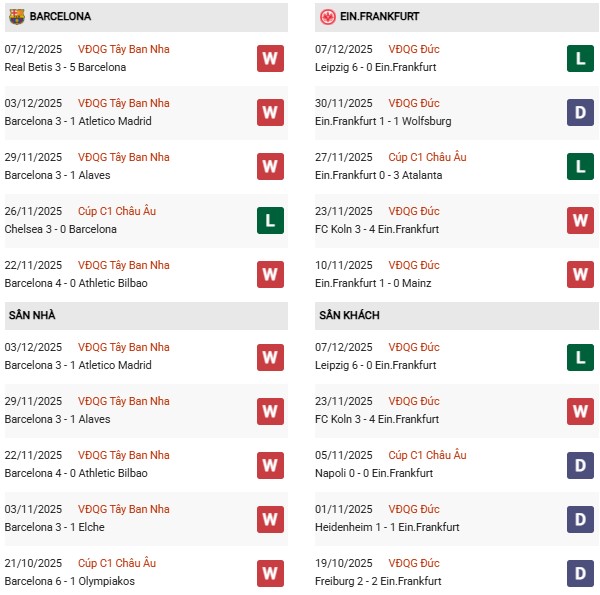Click the Barcelona 4 - 0 Athletic Bilbao result under Barcelona
This screenshot has width=600, height=595.
coord(76,283)
